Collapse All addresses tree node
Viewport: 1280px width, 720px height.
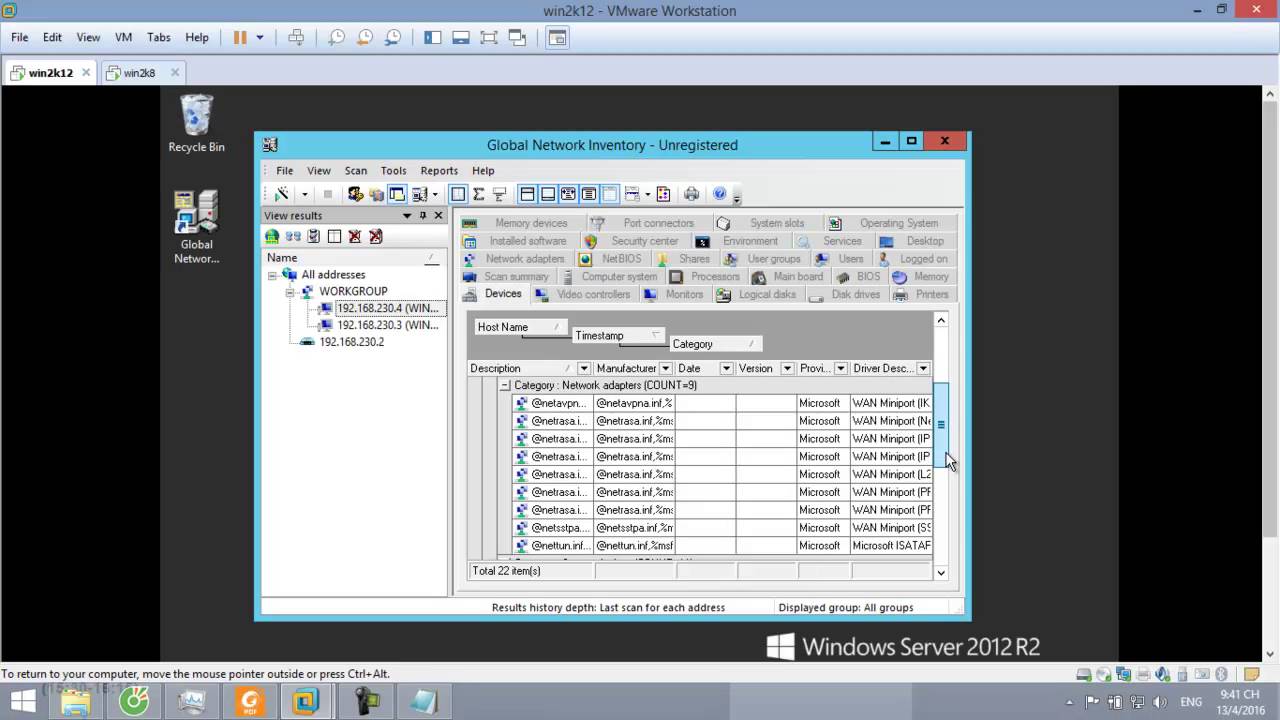(x=272, y=274)
